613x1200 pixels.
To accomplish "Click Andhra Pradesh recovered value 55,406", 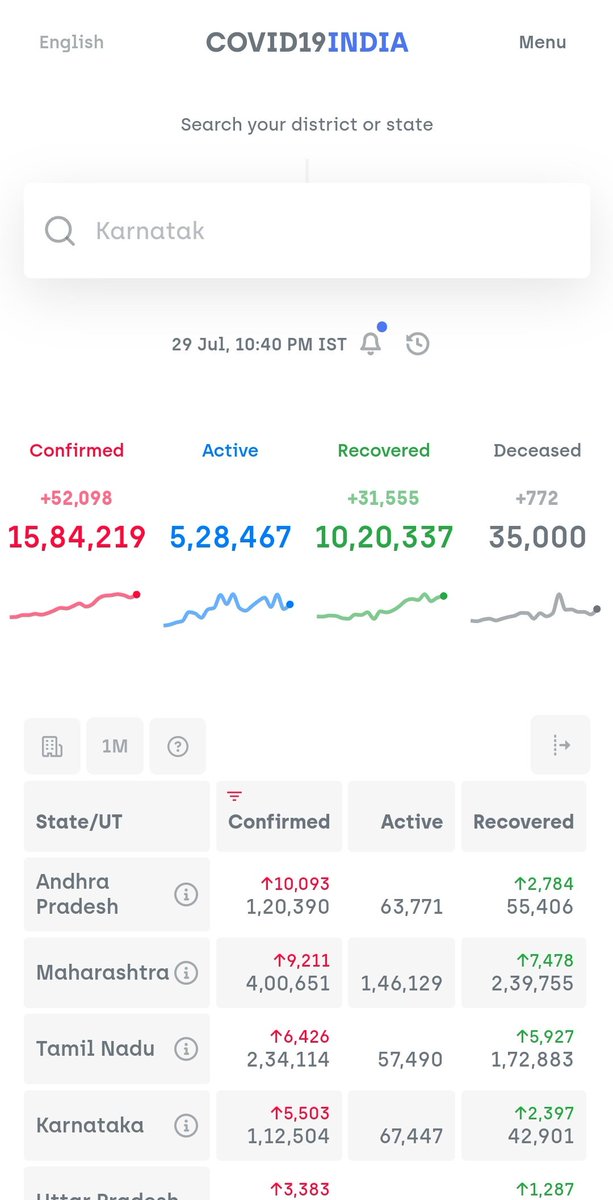I will click(x=541, y=907).
